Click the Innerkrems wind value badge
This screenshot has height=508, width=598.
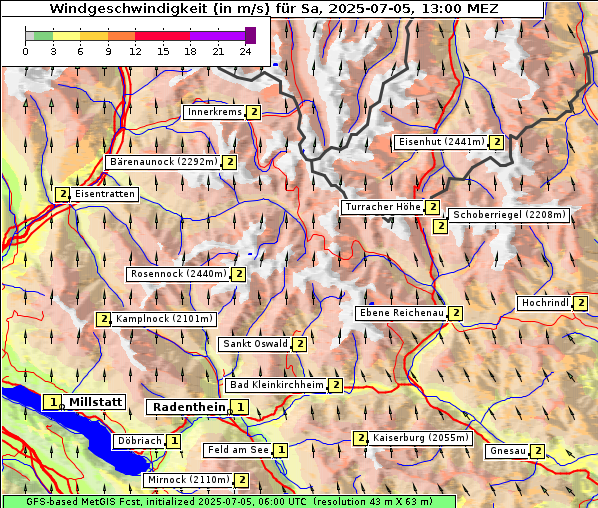[x=254, y=113]
